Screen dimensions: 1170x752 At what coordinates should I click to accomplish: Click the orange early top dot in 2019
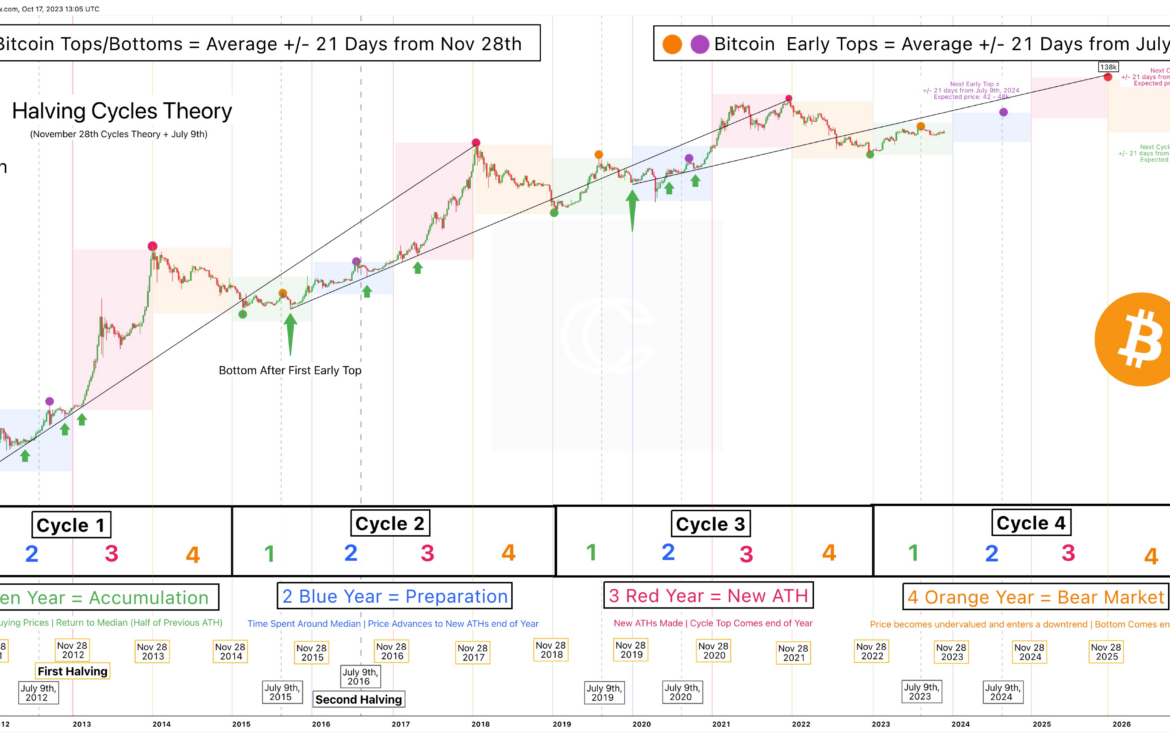(598, 154)
